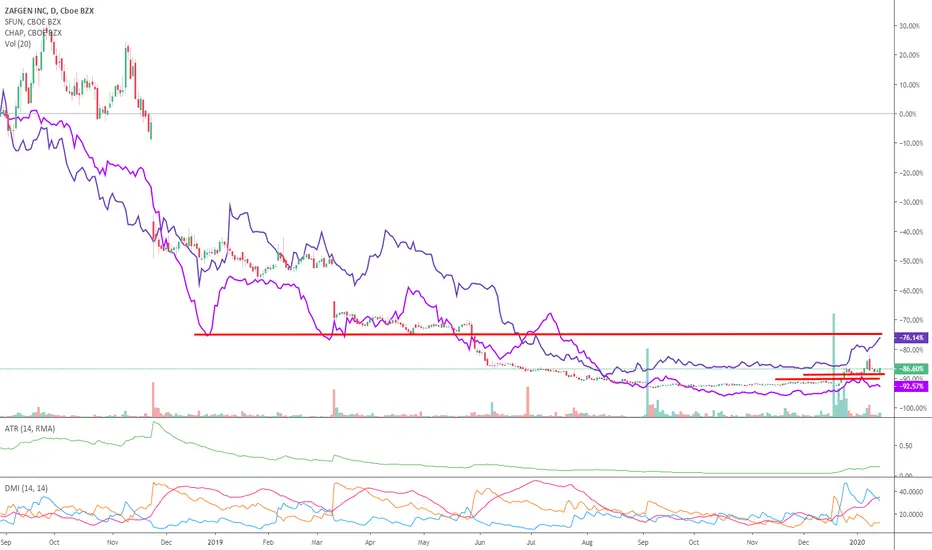
Task: Select the long red horizontal support line
Action: point(538,334)
